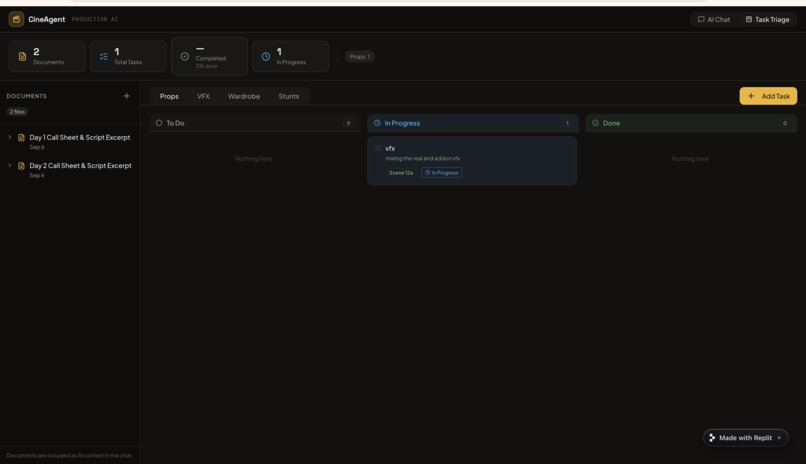Screen dimensions: 806x464
Task: Switch to the Wardrobe tab
Action: pyautogui.click(x=244, y=96)
